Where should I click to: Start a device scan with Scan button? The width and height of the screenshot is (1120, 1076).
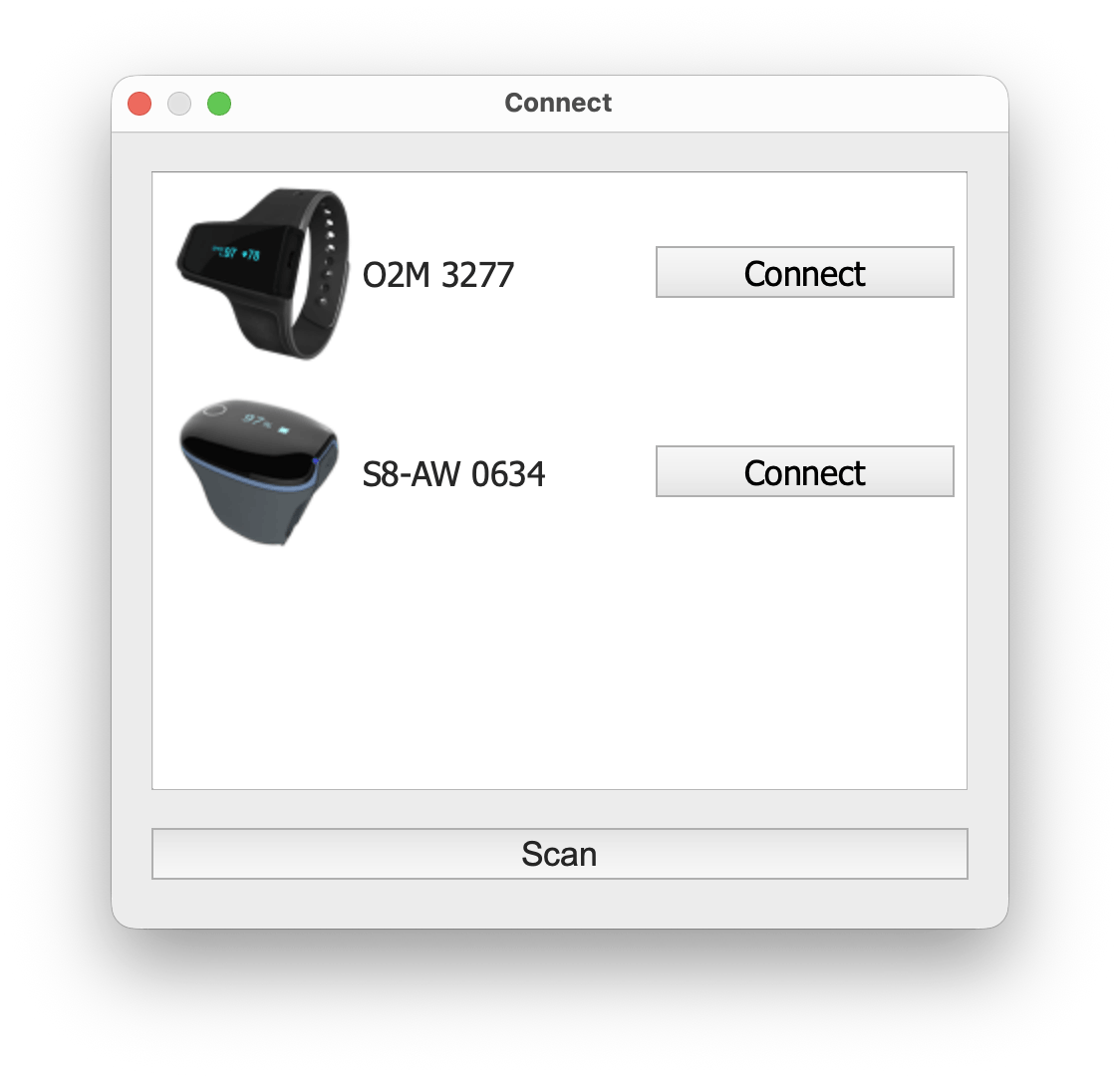[559, 854]
